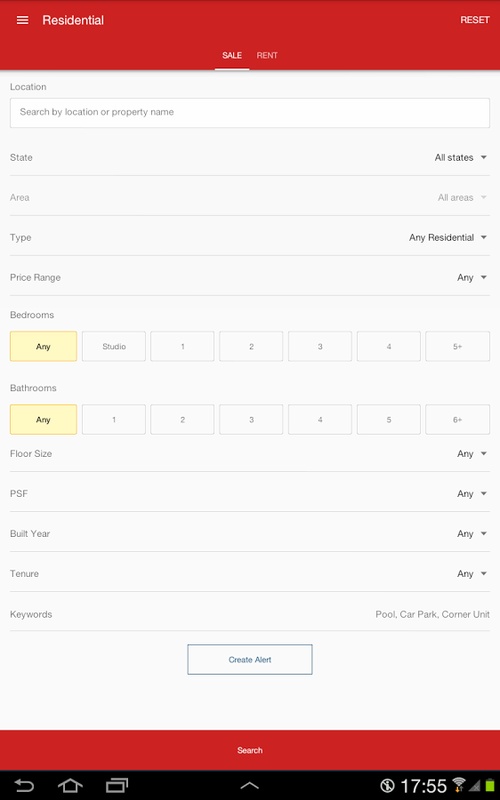This screenshot has width=500, height=800.
Task: Tap the Android back navigation icon
Action: (24, 785)
